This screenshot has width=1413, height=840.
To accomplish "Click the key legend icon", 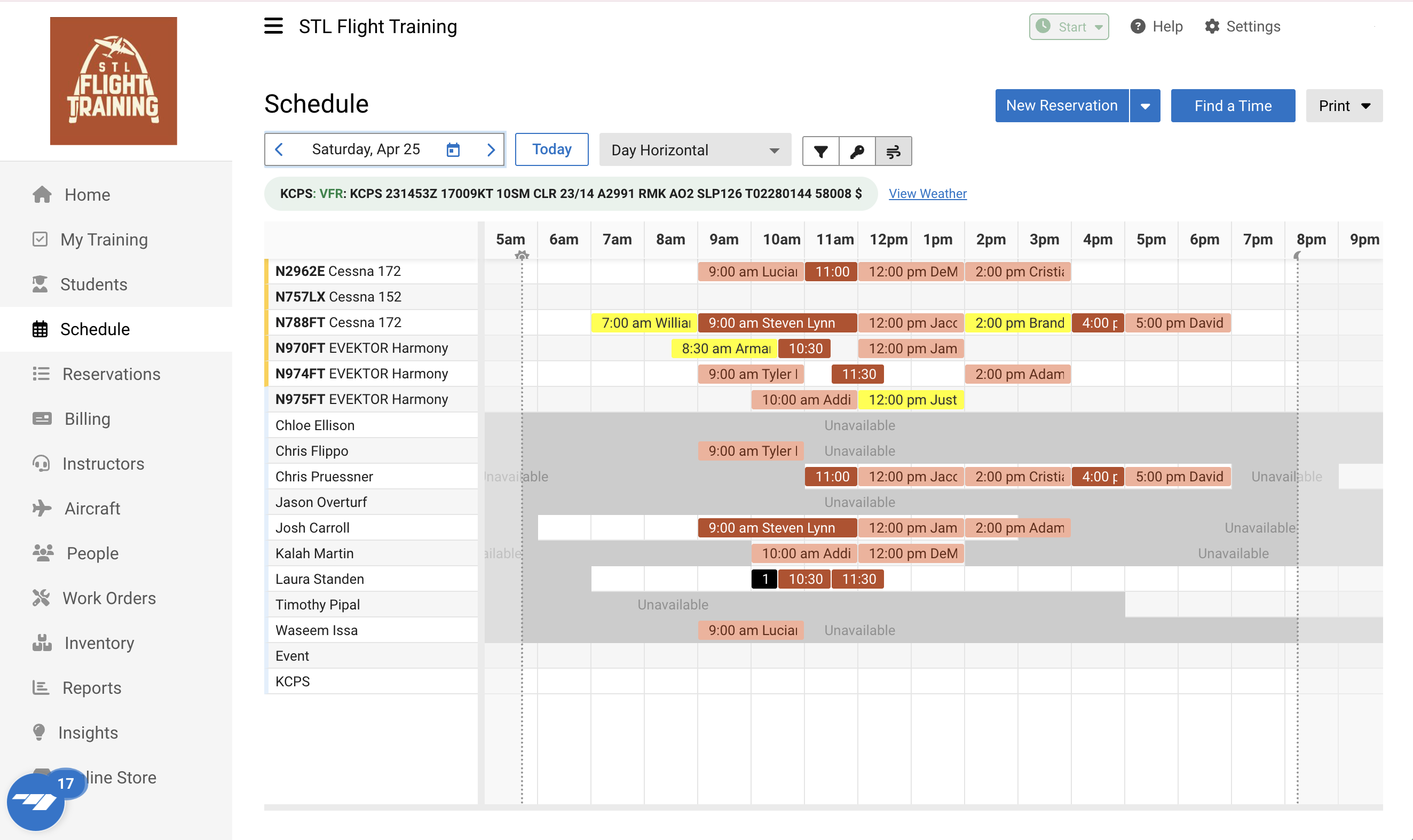I will [x=857, y=151].
